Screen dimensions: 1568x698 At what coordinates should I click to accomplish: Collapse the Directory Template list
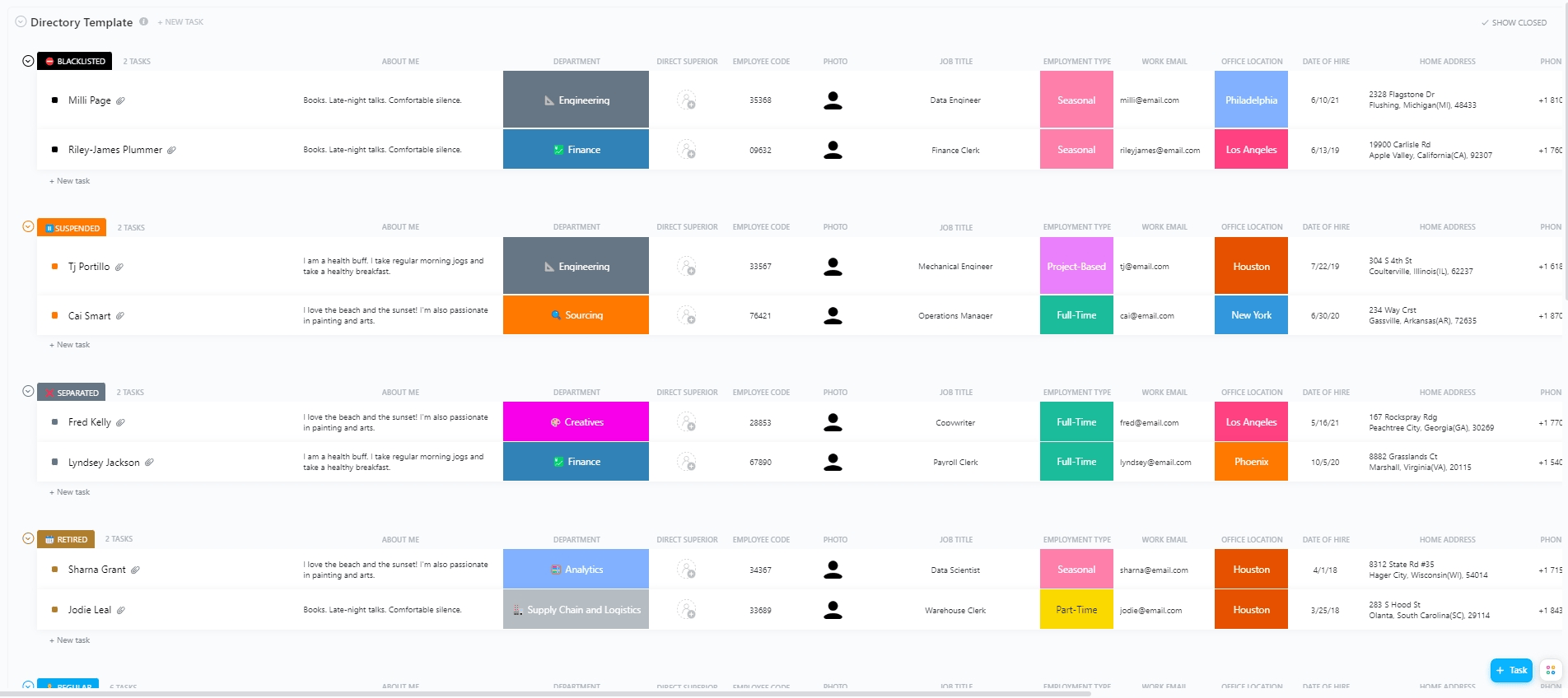[x=21, y=22]
